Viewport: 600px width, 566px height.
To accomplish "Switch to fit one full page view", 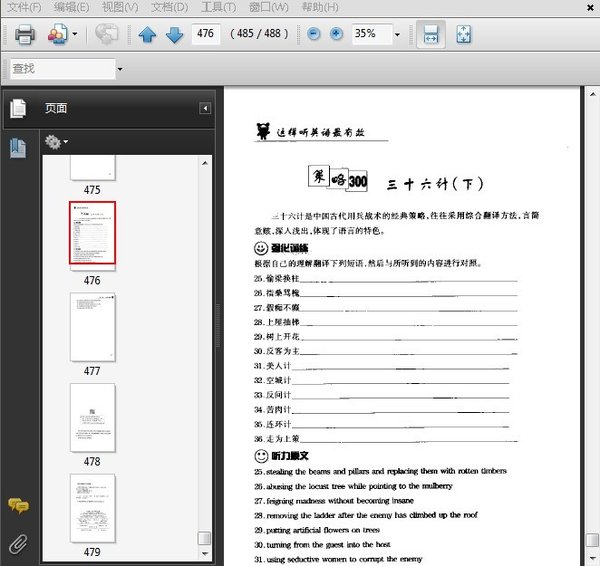I will pyautogui.click(x=463, y=34).
